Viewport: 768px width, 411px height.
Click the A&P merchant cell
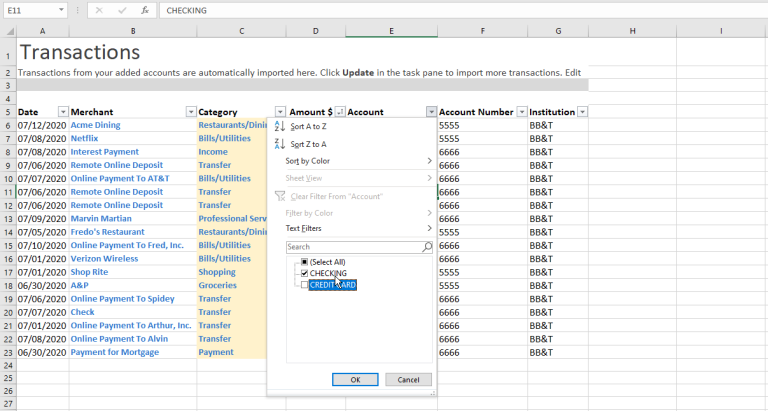coord(79,286)
